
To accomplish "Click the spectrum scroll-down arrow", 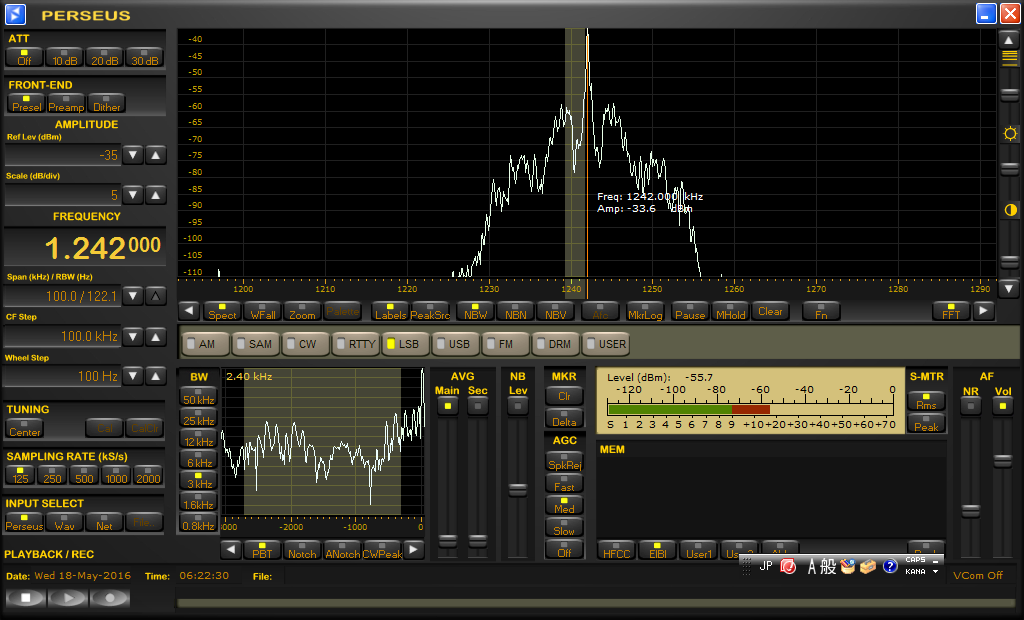I will pos(1009,287).
